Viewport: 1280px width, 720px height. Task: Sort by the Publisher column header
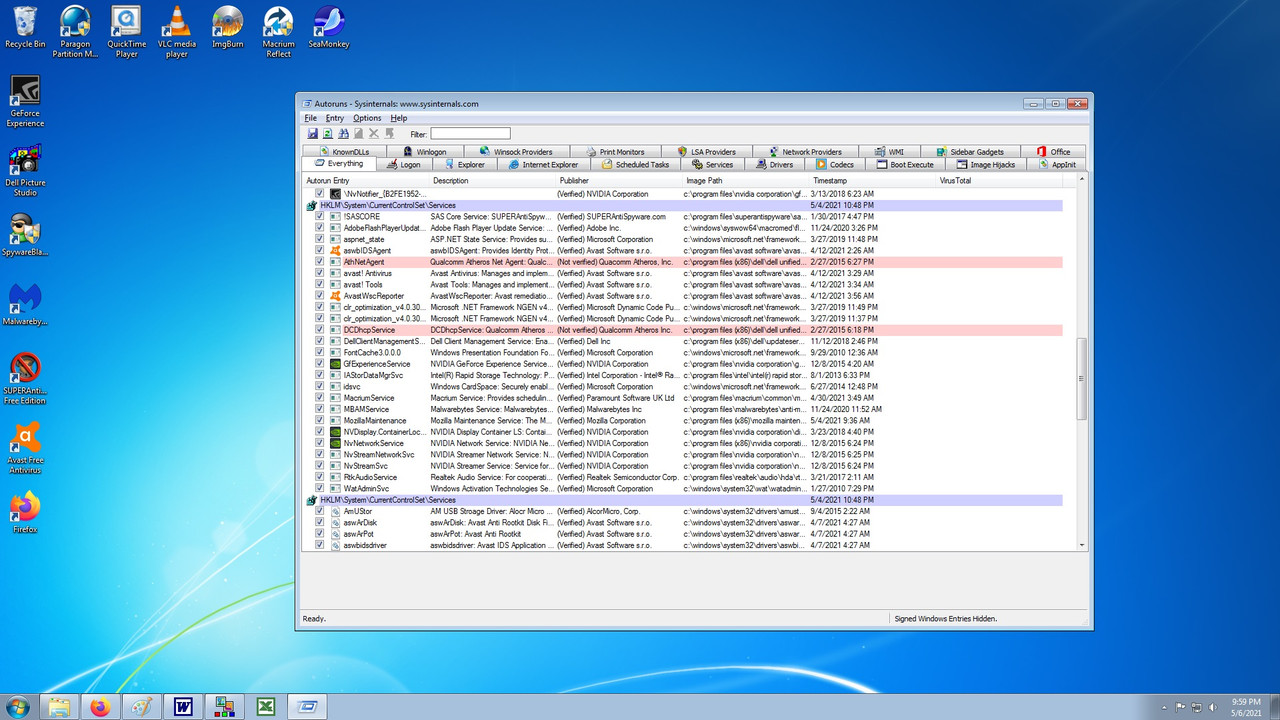[619, 180]
